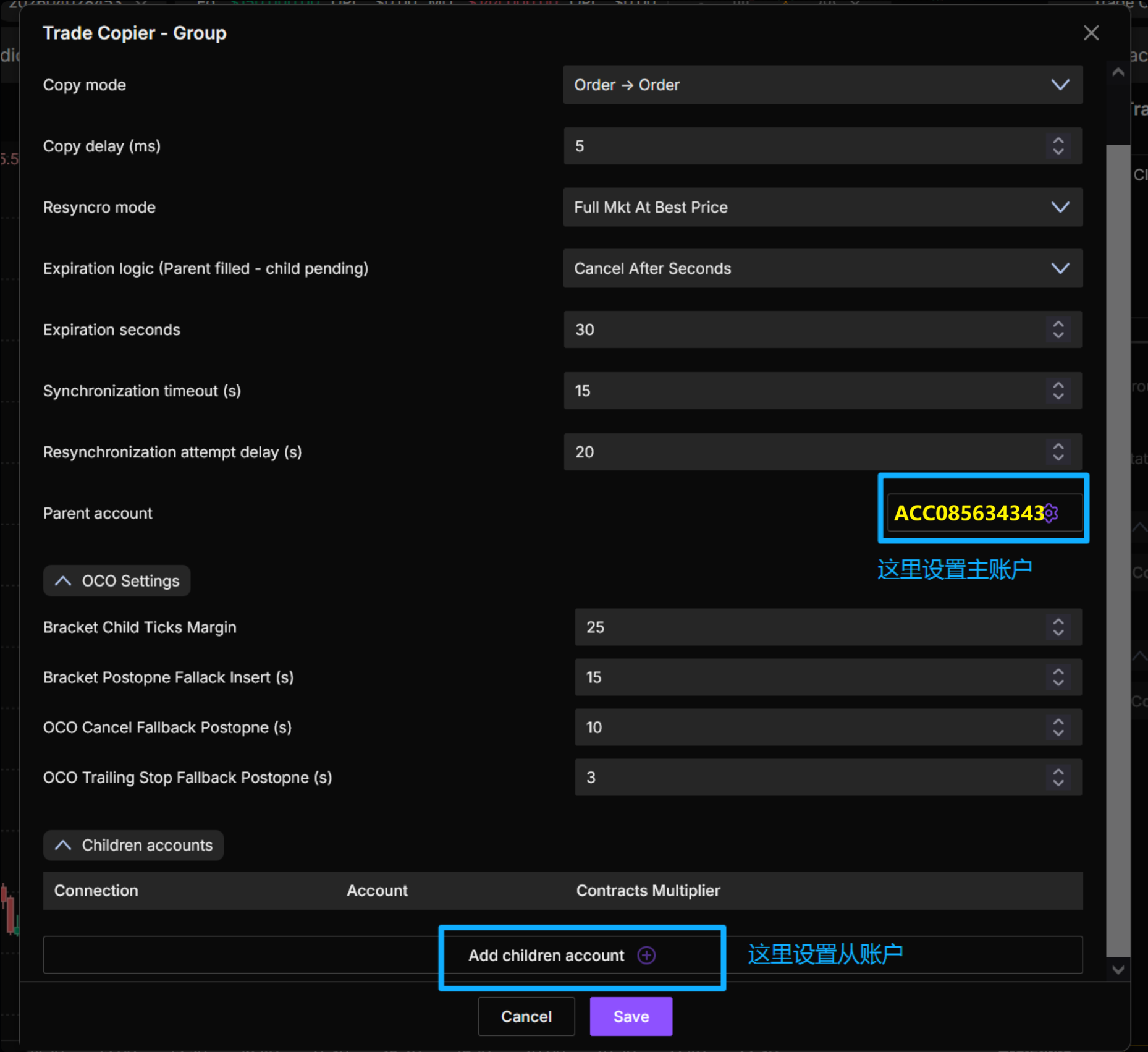1148x1052 pixels.
Task: Collapse the OCO Settings section
Action: tap(117, 581)
